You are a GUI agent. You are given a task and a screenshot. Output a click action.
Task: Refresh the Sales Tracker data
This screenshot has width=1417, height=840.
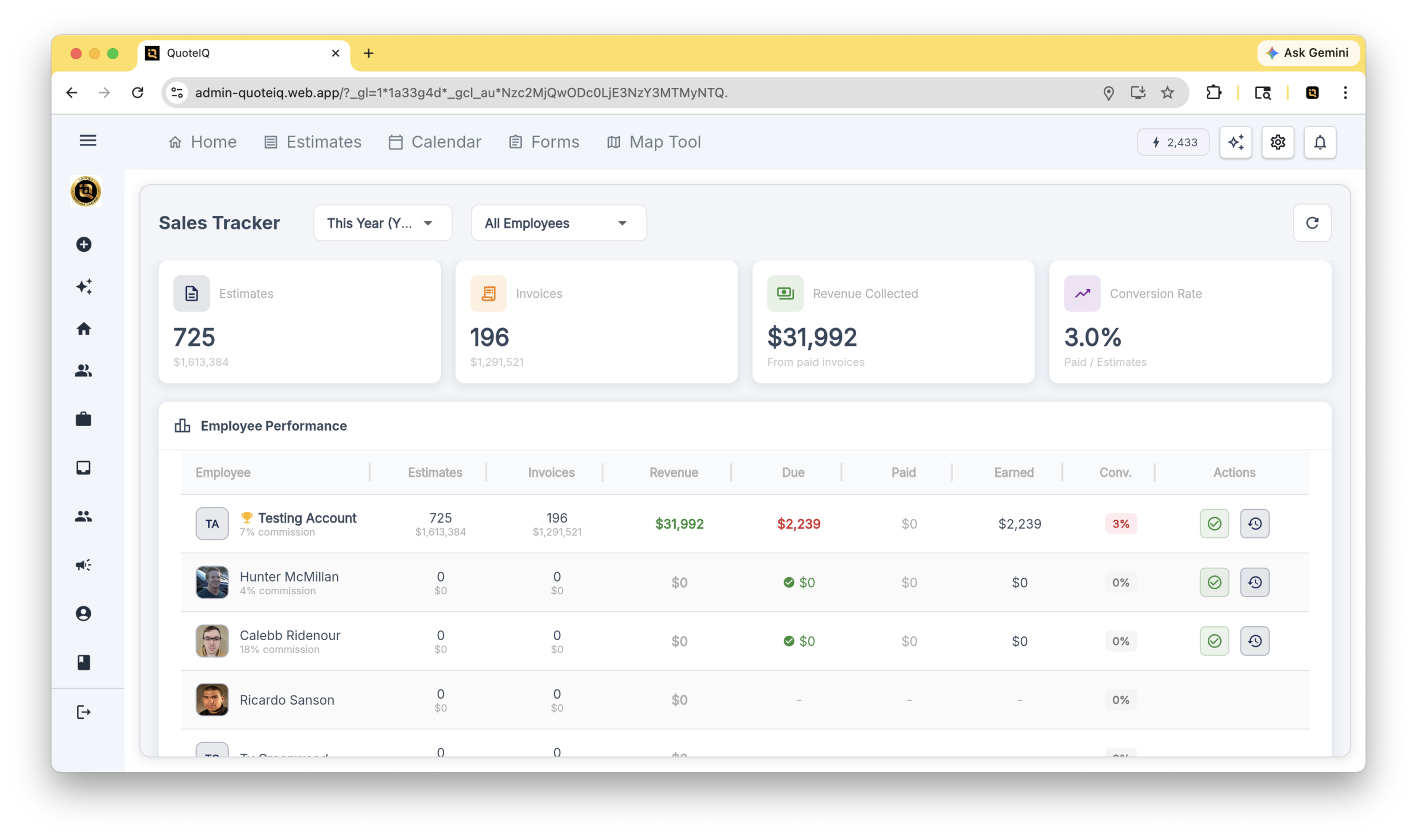click(1312, 223)
